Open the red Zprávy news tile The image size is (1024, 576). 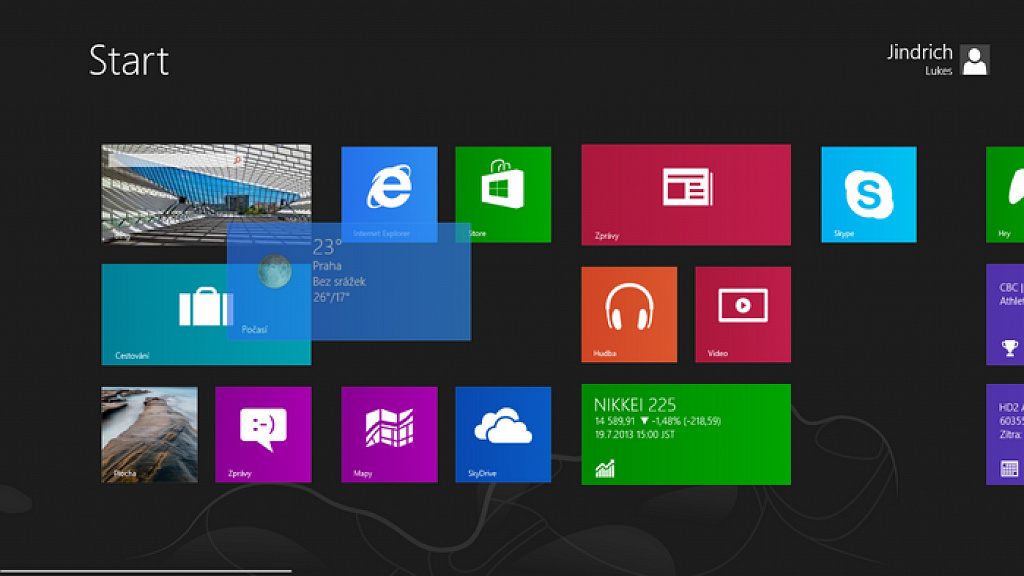click(x=686, y=195)
